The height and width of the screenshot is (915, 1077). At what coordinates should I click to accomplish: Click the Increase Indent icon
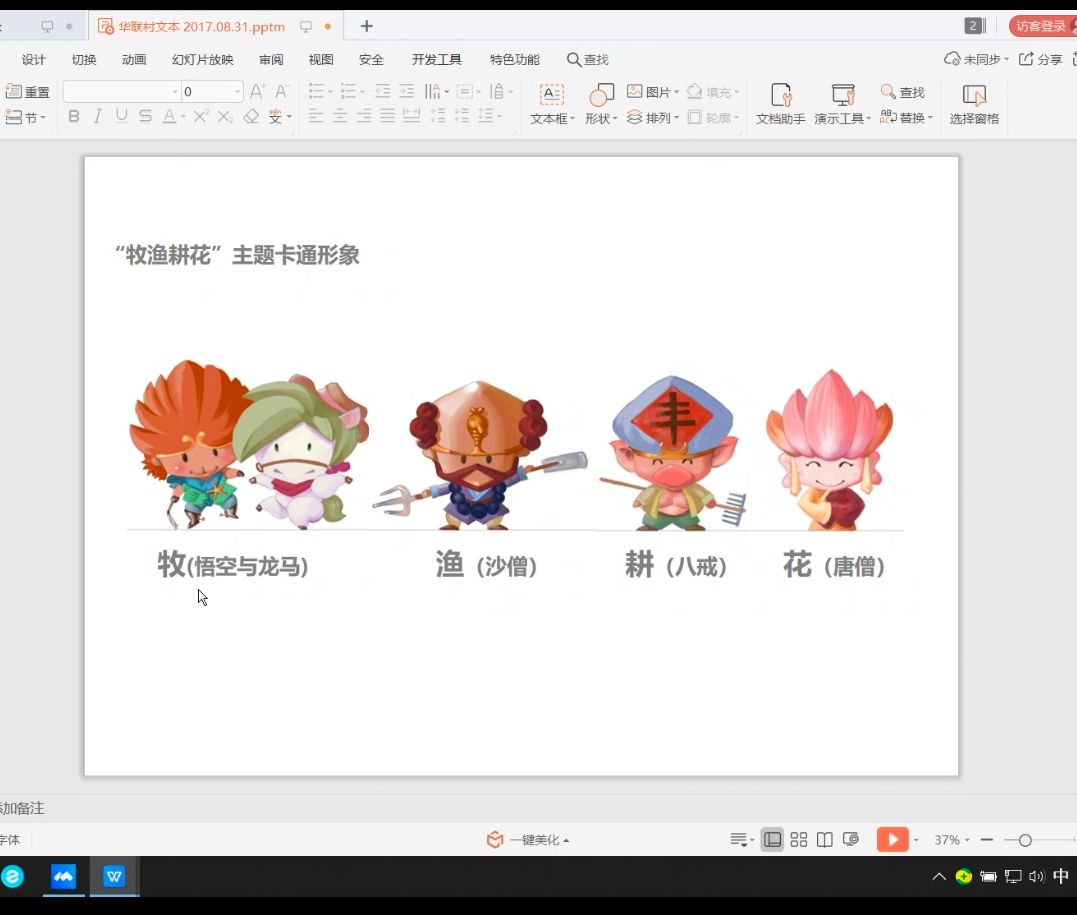coord(407,91)
